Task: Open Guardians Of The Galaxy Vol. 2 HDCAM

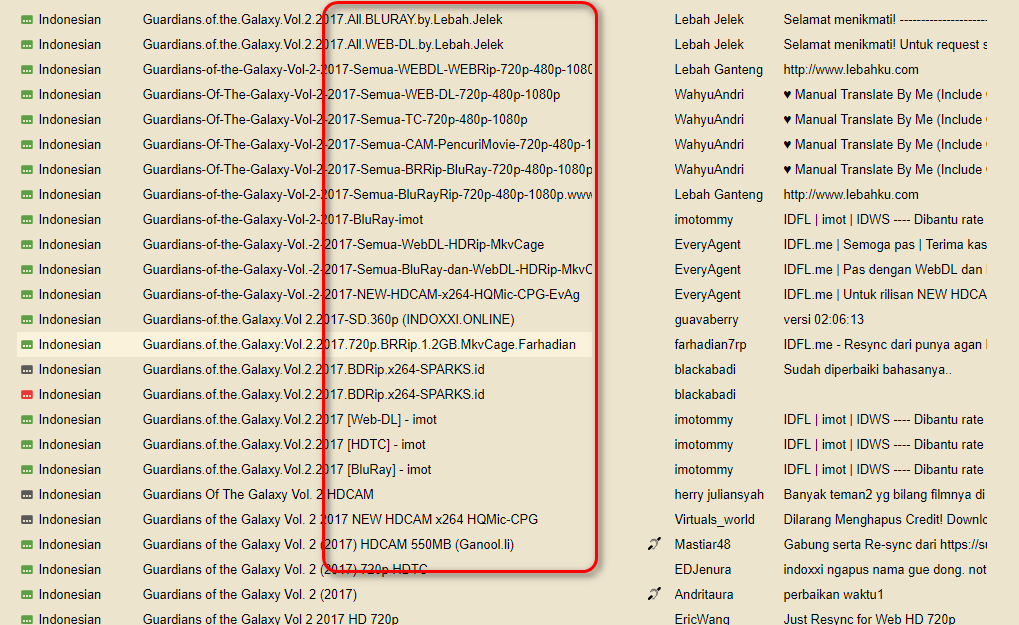Action: click(258, 494)
